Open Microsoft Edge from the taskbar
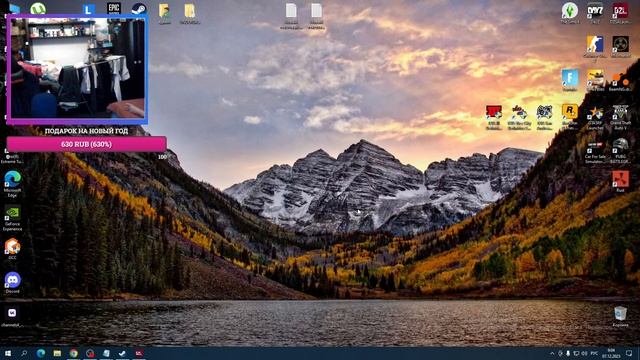The image size is (640, 360). 41,353
